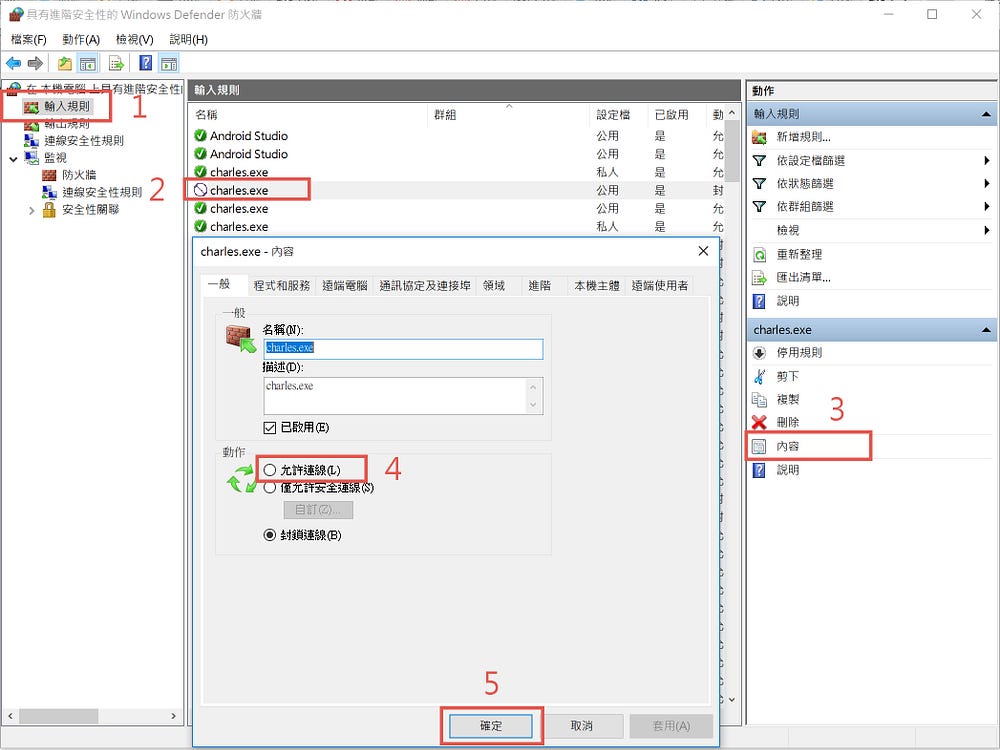Toggle the console tree pane toolbar icon
Image resolution: width=1000 pixels, height=750 pixels.
tap(87, 63)
